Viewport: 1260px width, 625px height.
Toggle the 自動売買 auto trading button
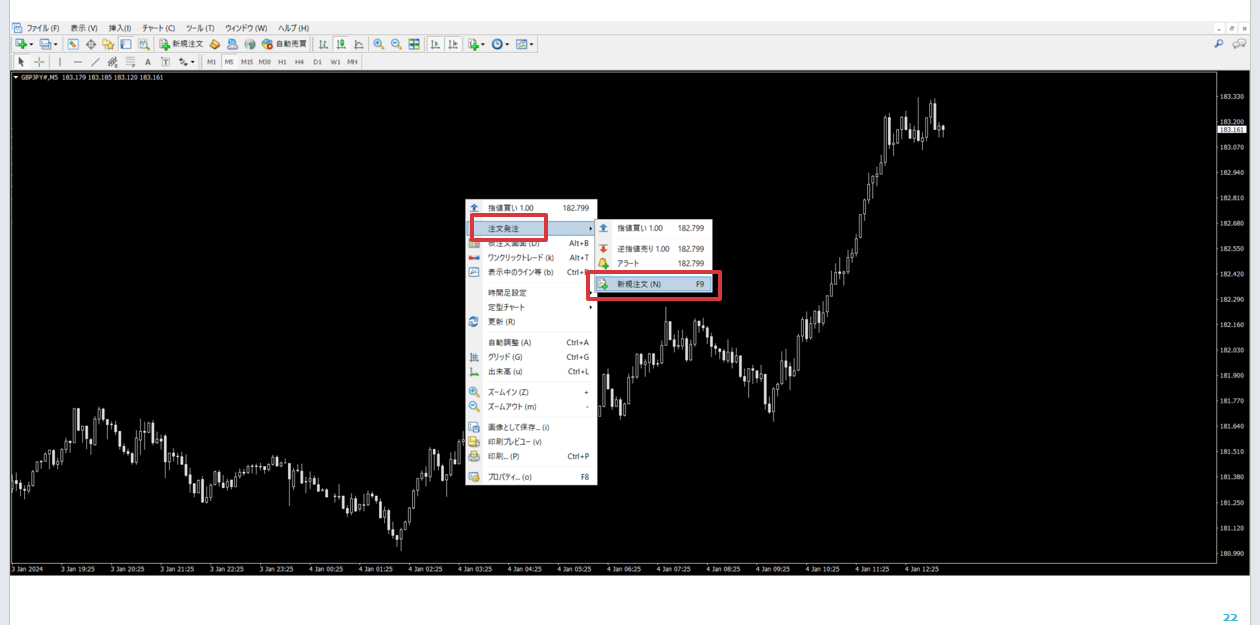pyautogui.click(x=285, y=44)
